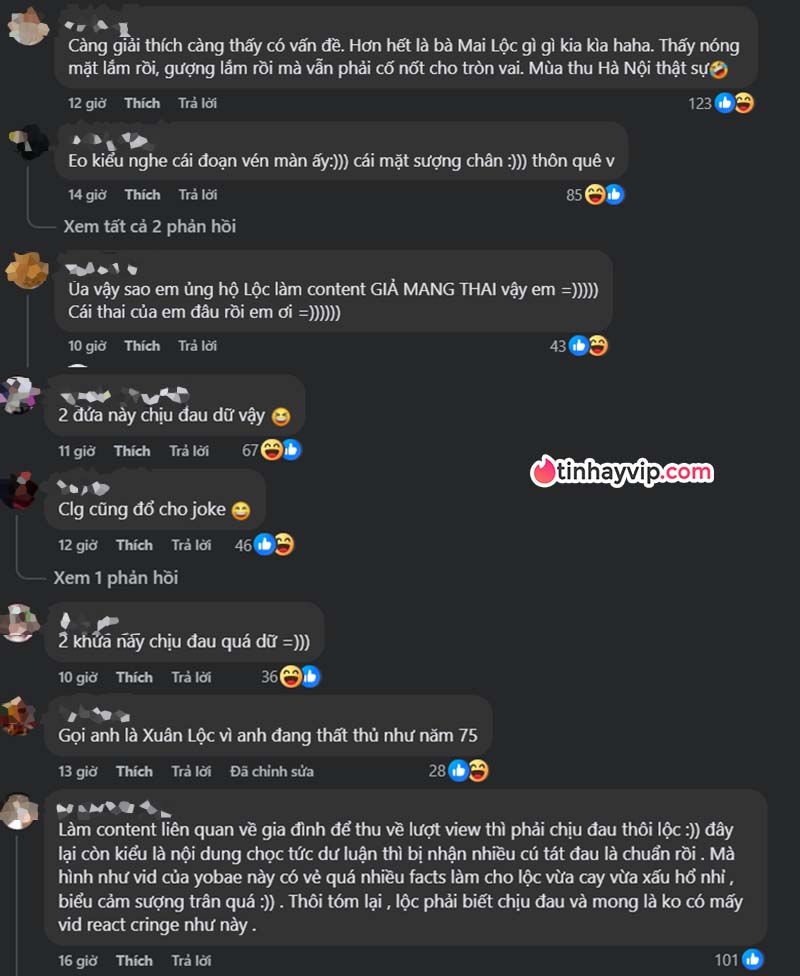View haha reactions on the 85-count comment
The height and width of the screenshot is (976, 800).
pos(595,195)
